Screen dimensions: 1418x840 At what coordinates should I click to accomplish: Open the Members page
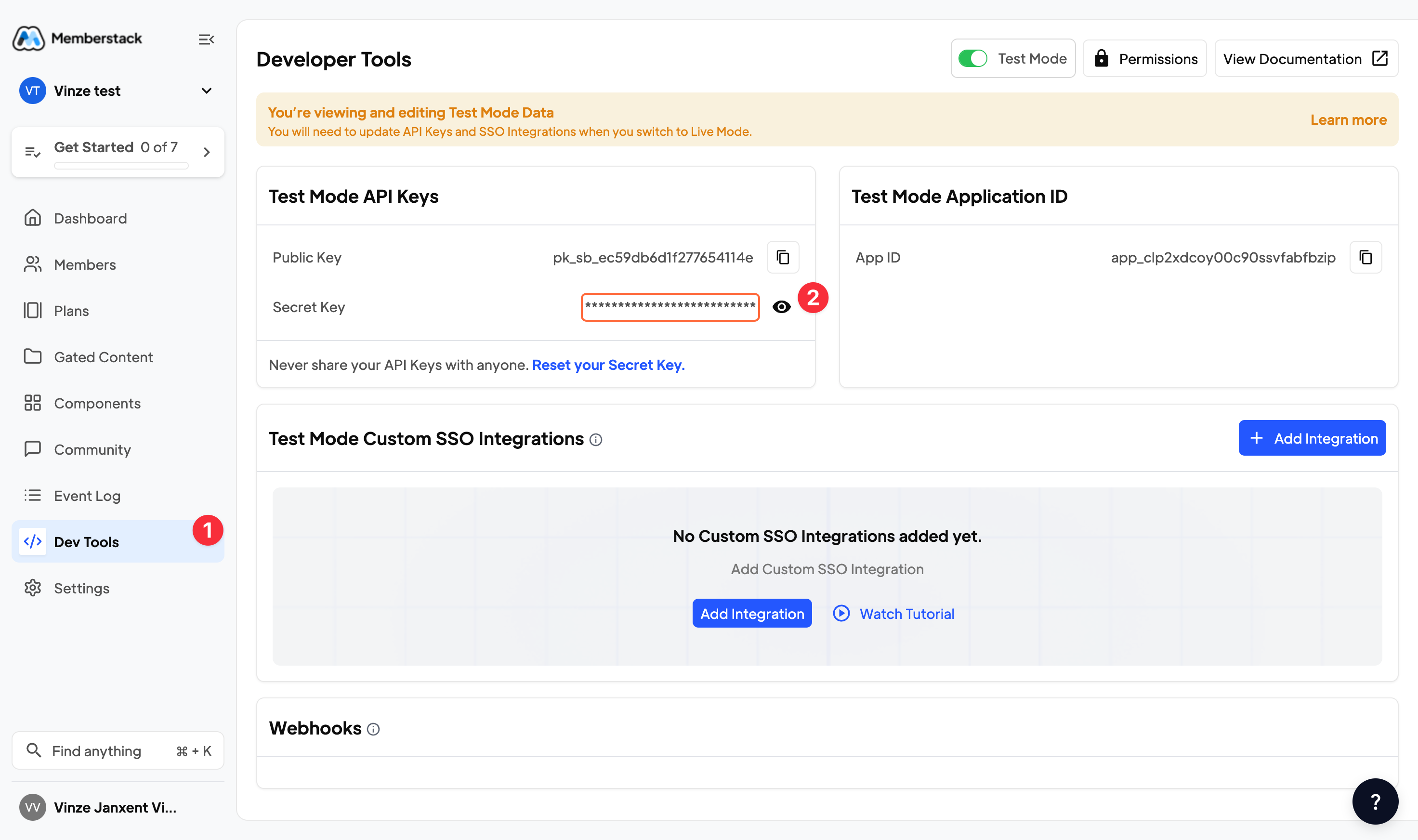(x=85, y=264)
